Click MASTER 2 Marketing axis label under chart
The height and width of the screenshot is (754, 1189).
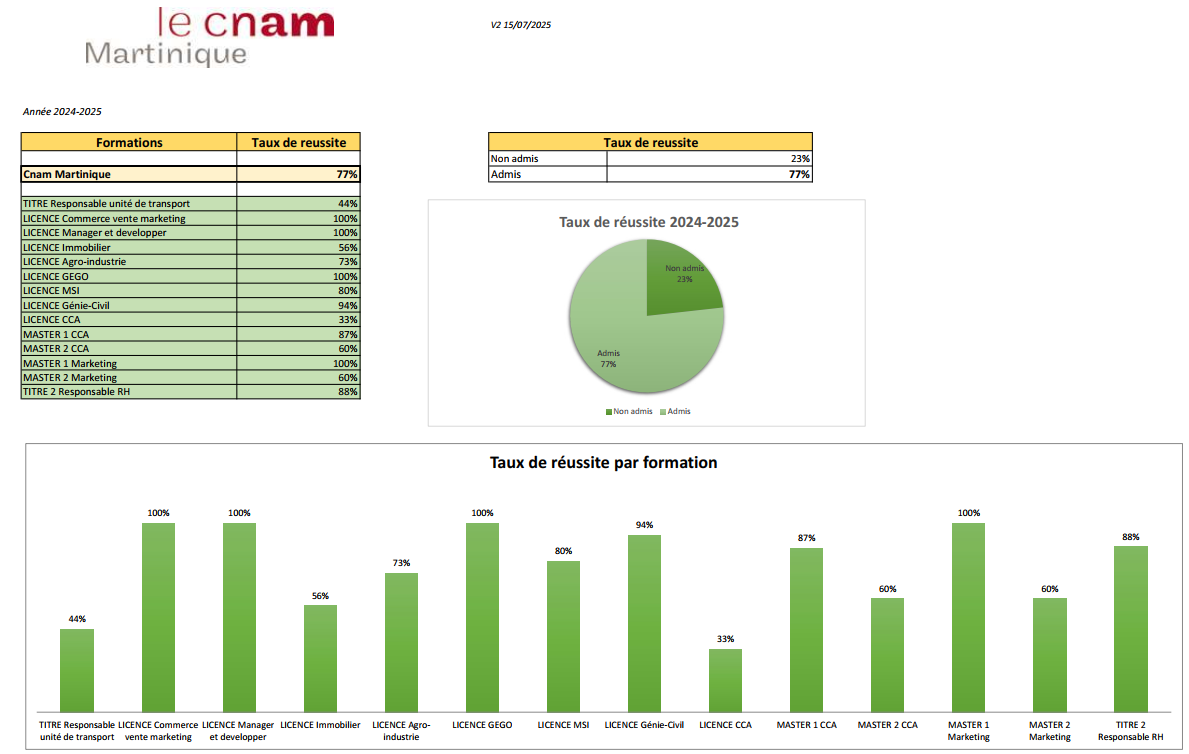(1049, 731)
